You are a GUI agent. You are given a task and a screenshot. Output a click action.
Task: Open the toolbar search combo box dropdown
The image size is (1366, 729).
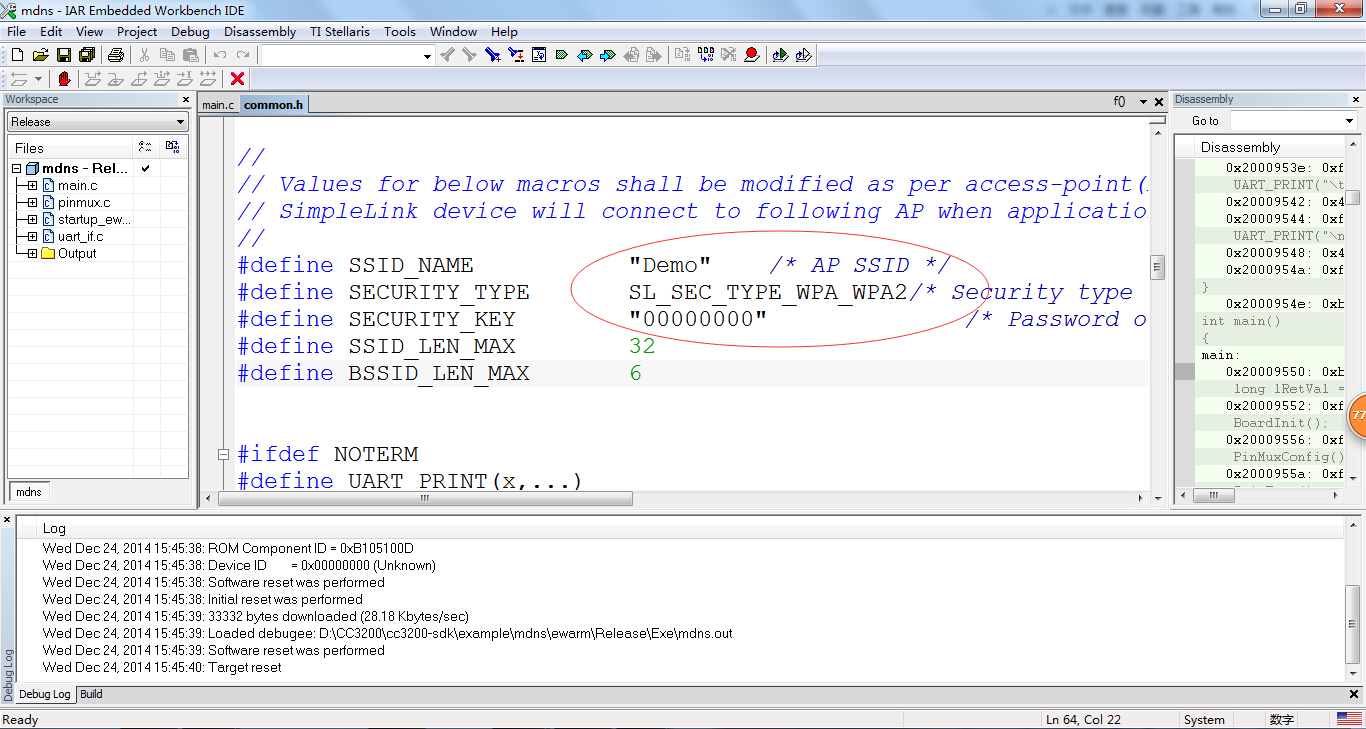pos(425,56)
